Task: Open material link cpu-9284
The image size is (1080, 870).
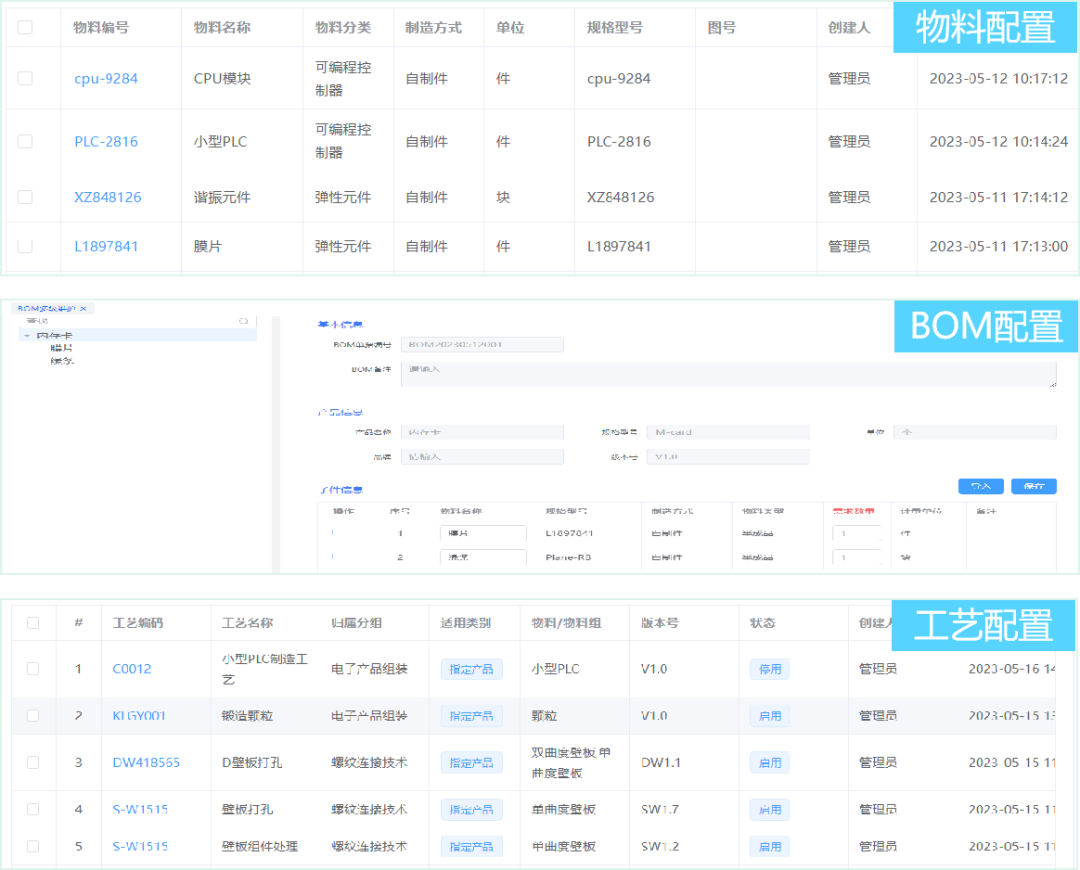Action: coord(106,79)
